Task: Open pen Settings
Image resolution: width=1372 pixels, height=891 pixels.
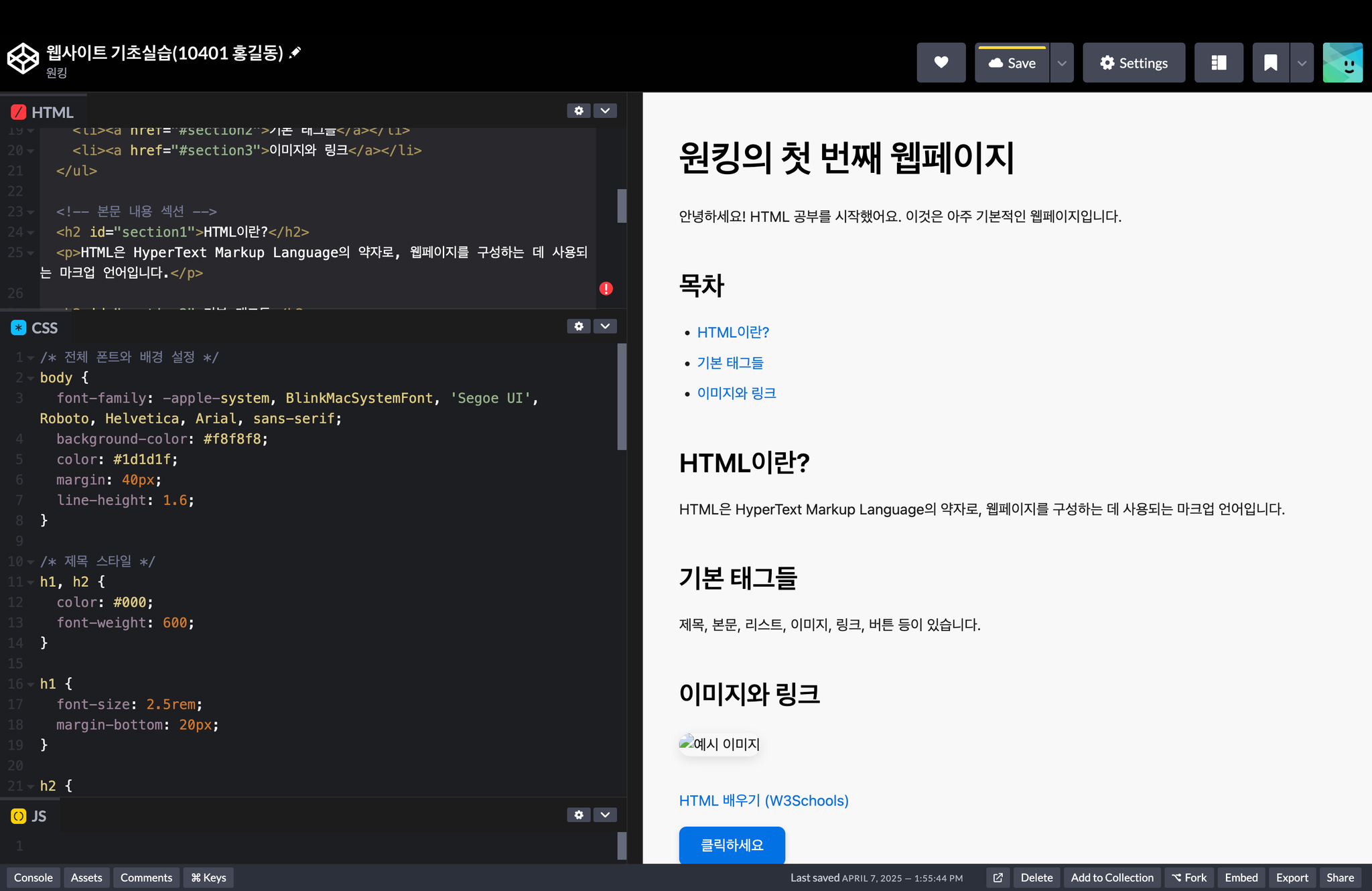Action: (1134, 62)
